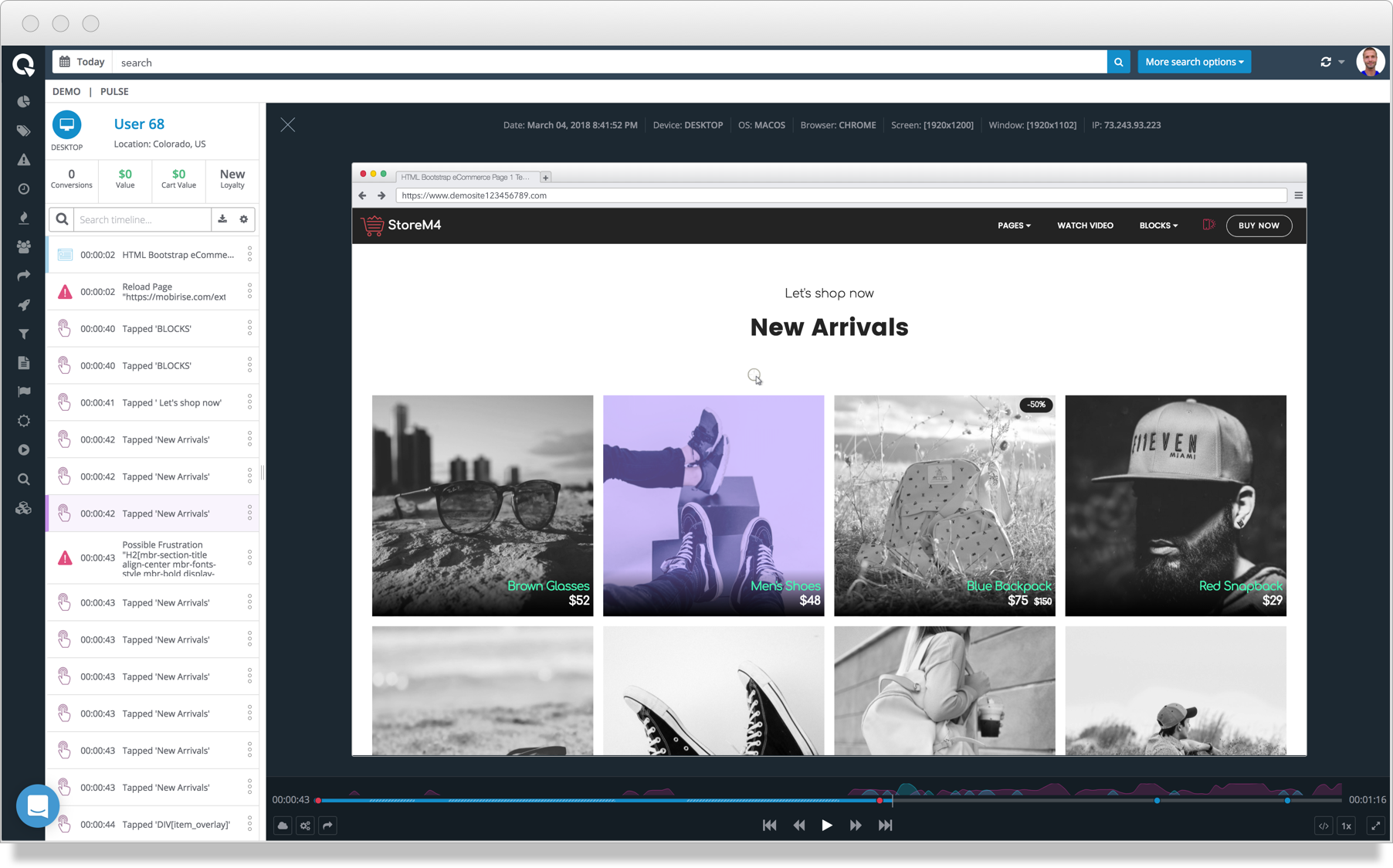The image size is (1393, 868).
Task: Open the warning alerts icon in left sidebar
Action: pyautogui.click(x=24, y=160)
